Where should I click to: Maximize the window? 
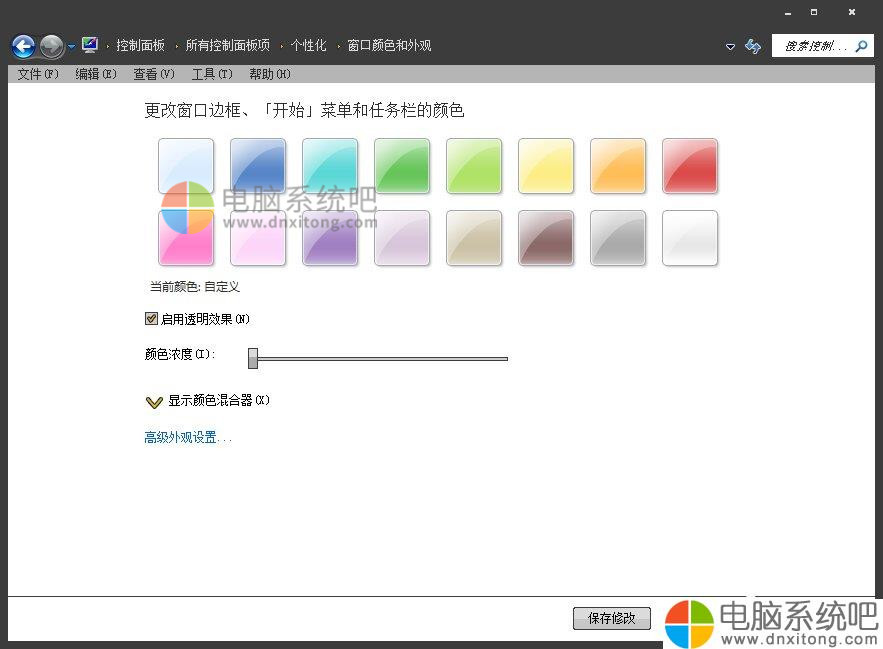814,12
